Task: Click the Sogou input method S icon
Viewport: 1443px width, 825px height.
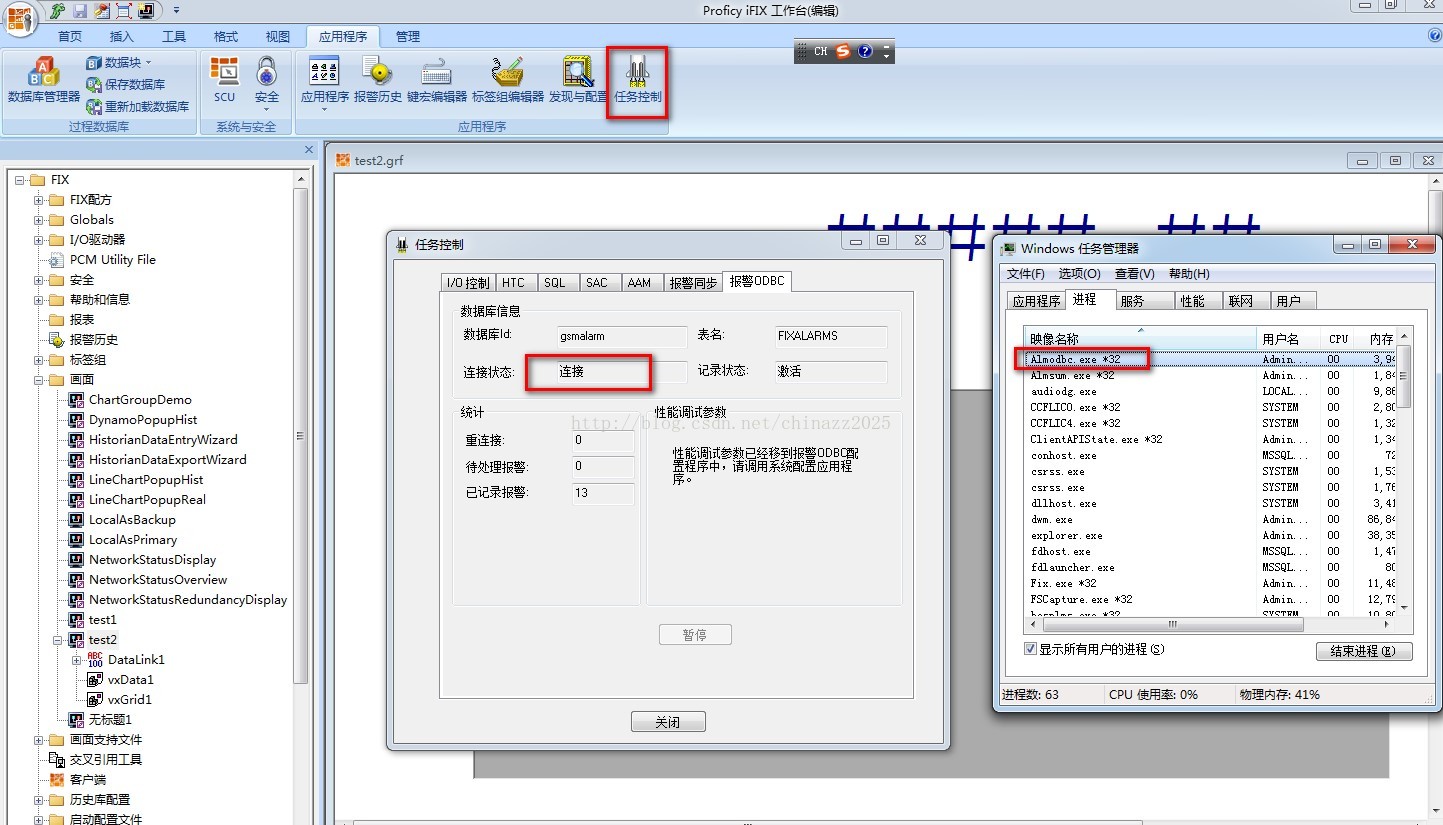Action: [x=843, y=51]
